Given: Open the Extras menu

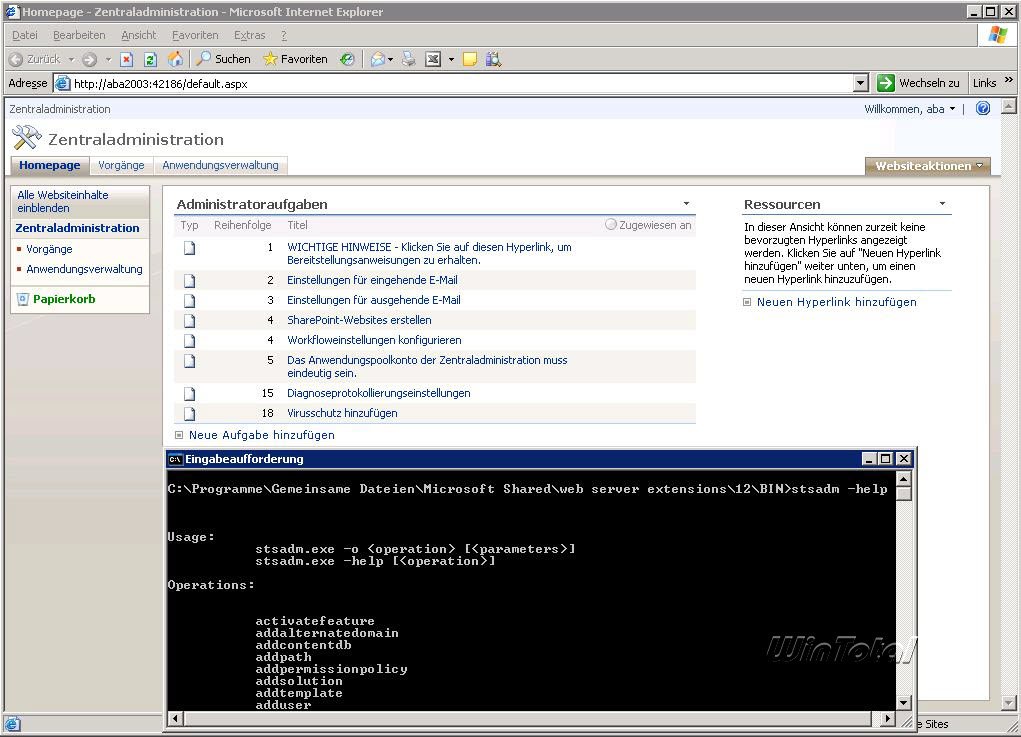Looking at the screenshot, I should pos(249,35).
